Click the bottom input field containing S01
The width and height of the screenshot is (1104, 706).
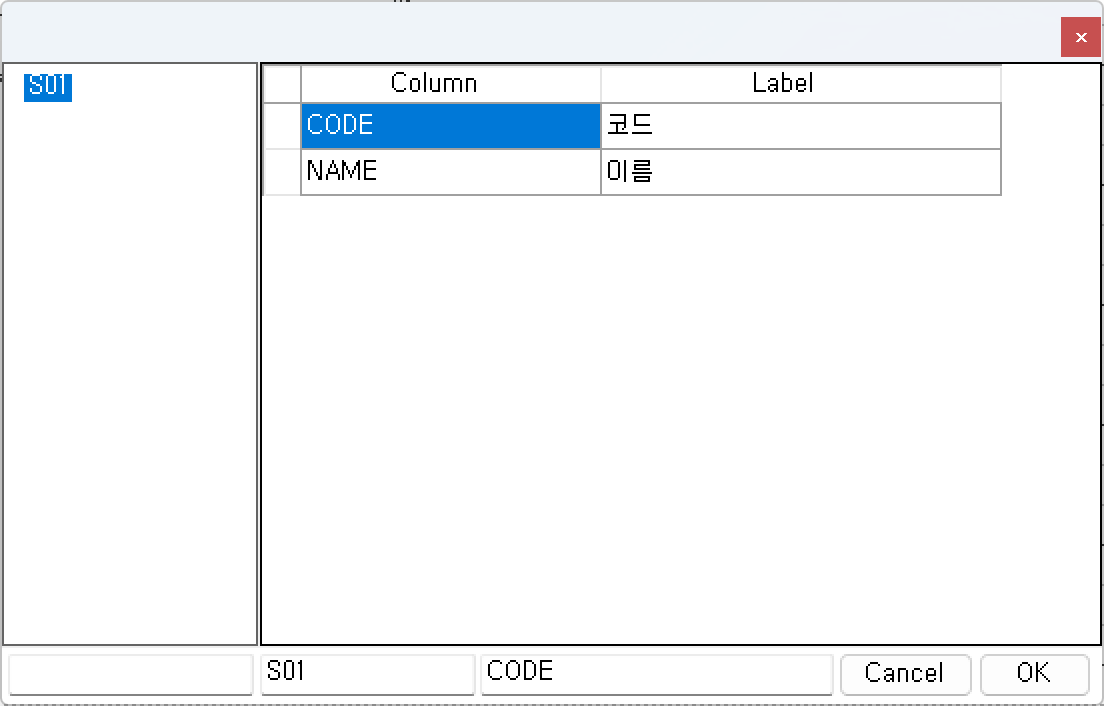click(x=367, y=673)
